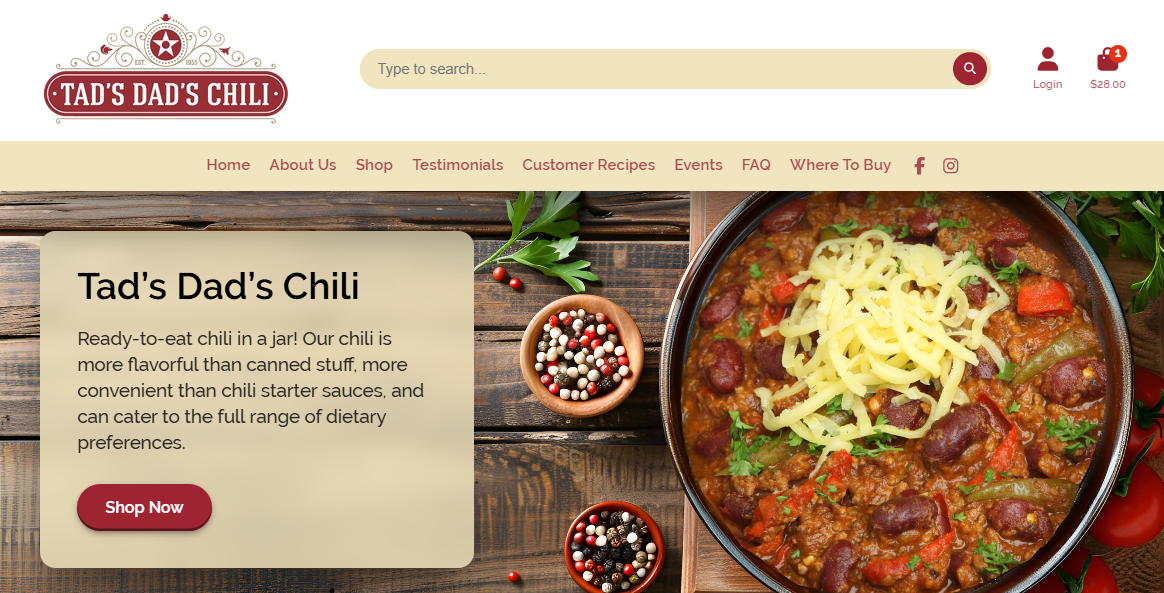
Task: Click the Tad's Dad's Chili logo
Action: pos(166,68)
